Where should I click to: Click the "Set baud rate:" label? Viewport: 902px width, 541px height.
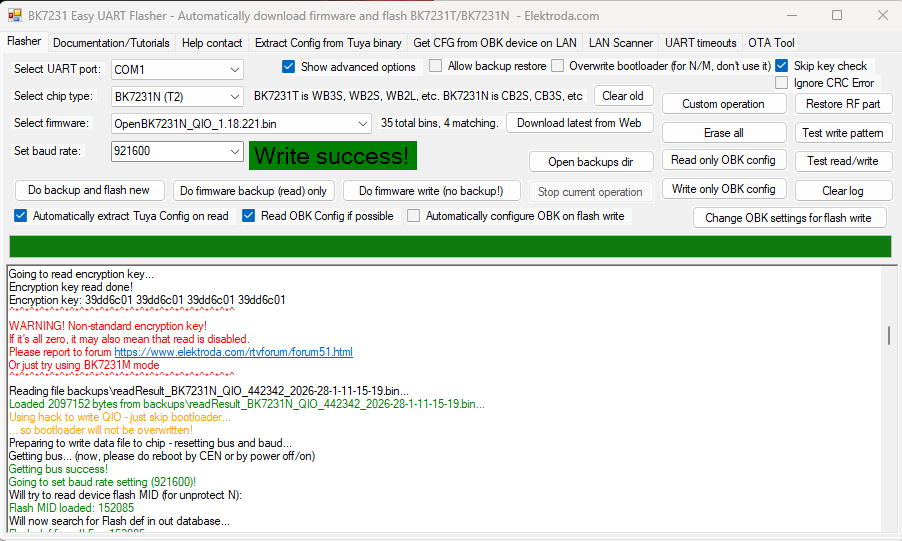pyautogui.click(x=48, y=151)
